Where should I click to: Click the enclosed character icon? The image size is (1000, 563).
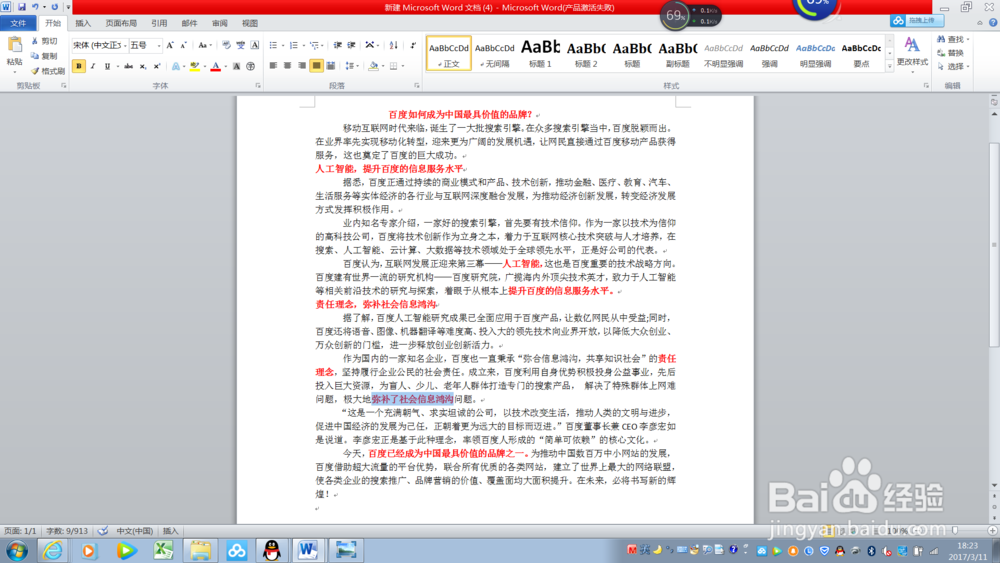(251, 66)
